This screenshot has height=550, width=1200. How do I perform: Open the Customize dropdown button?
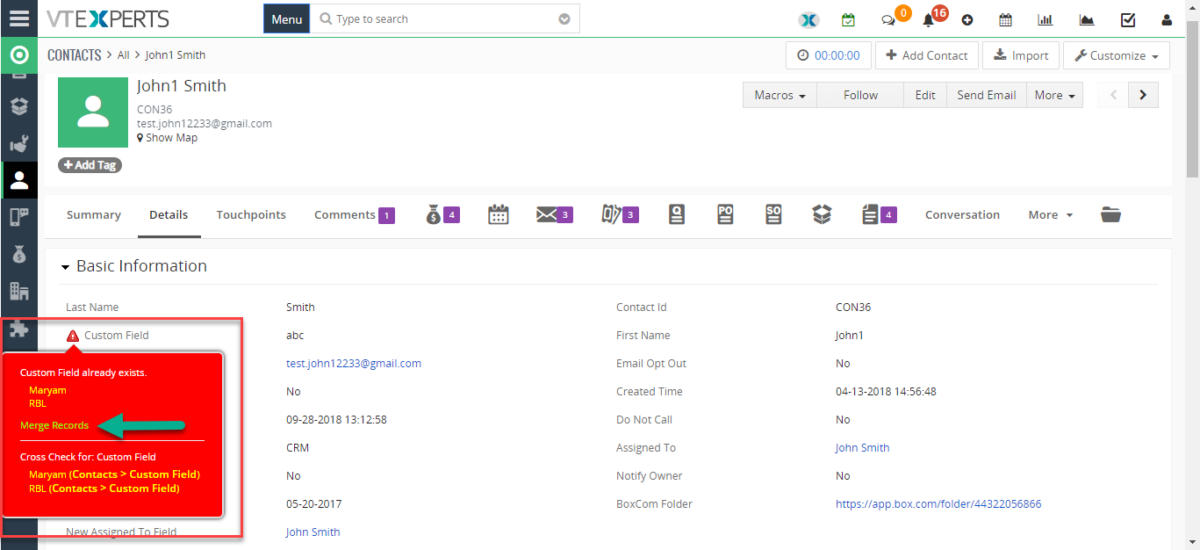[x=1116, y=56]
